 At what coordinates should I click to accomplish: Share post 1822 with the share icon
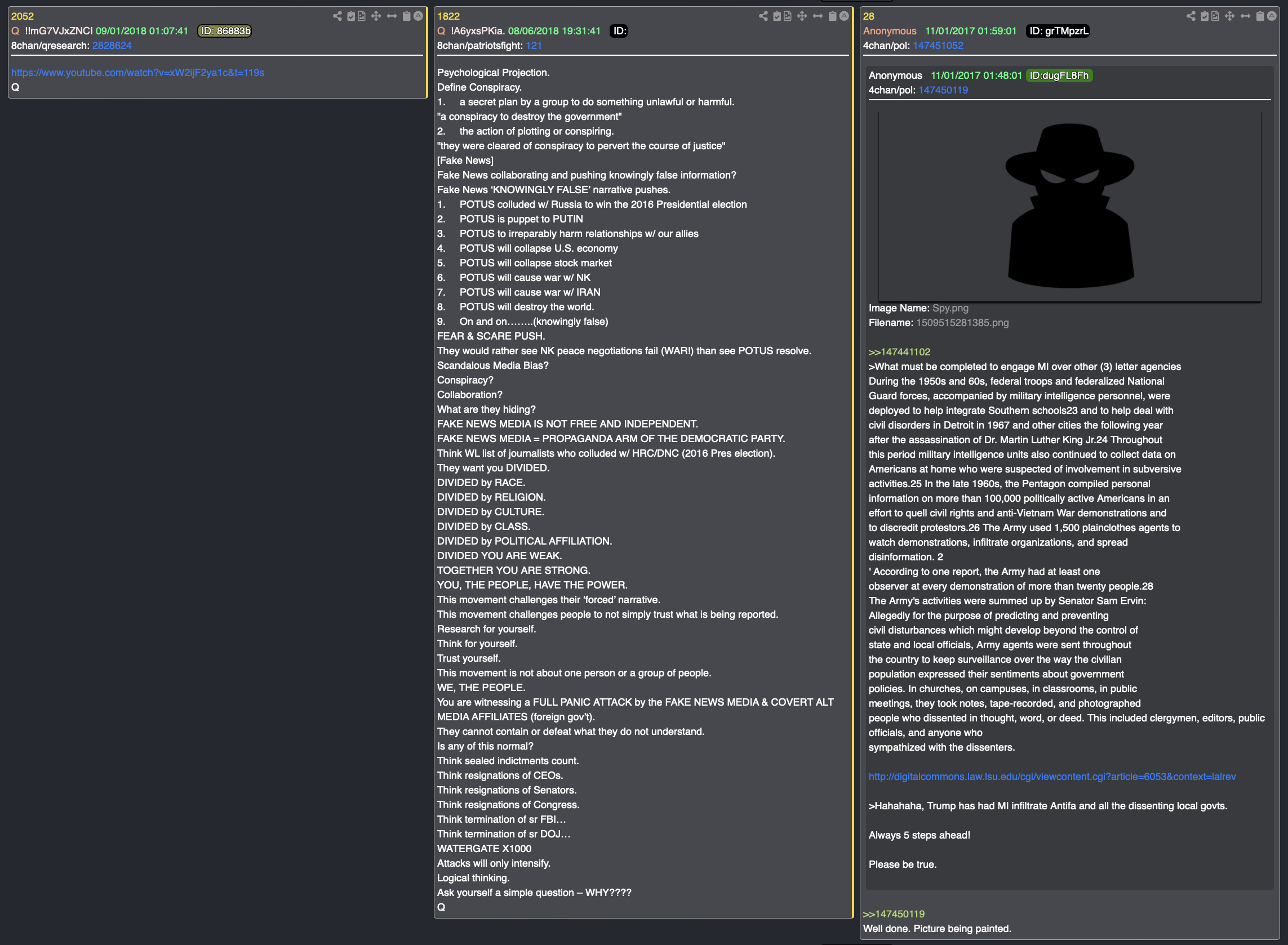(x=763, y=16)
